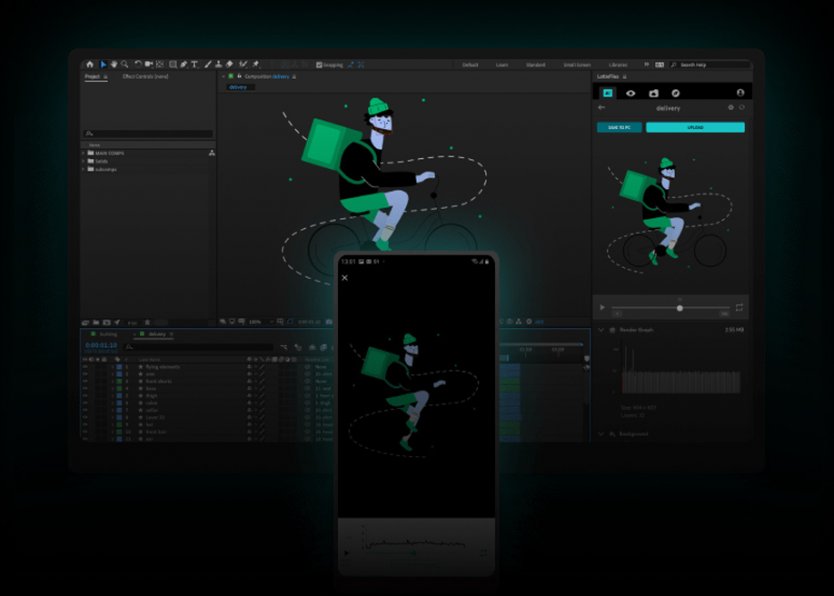The image size is (834, 596).
Task: Toggle visibility of the base layer
Action: [x=86, y=388]
